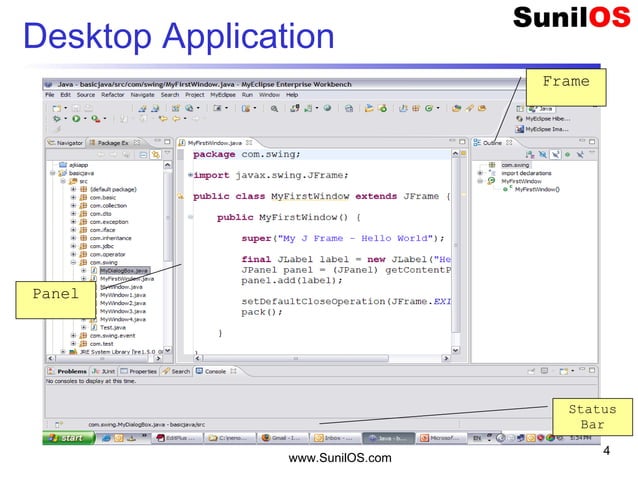
Task: Expand the com.basic package node
Action: pyautogui.click(x=73, y=197)
